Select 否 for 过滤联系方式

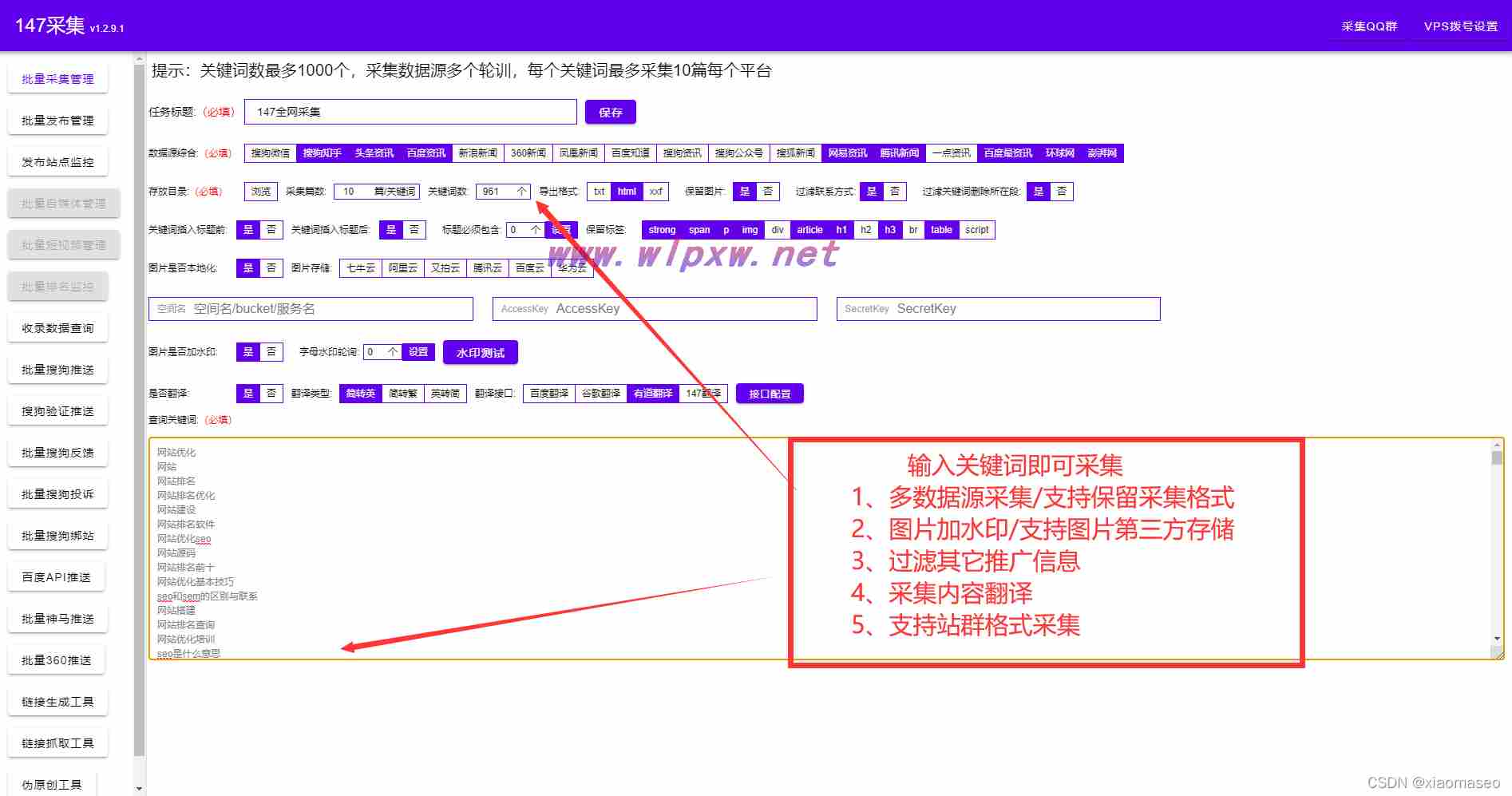point(895,192)
